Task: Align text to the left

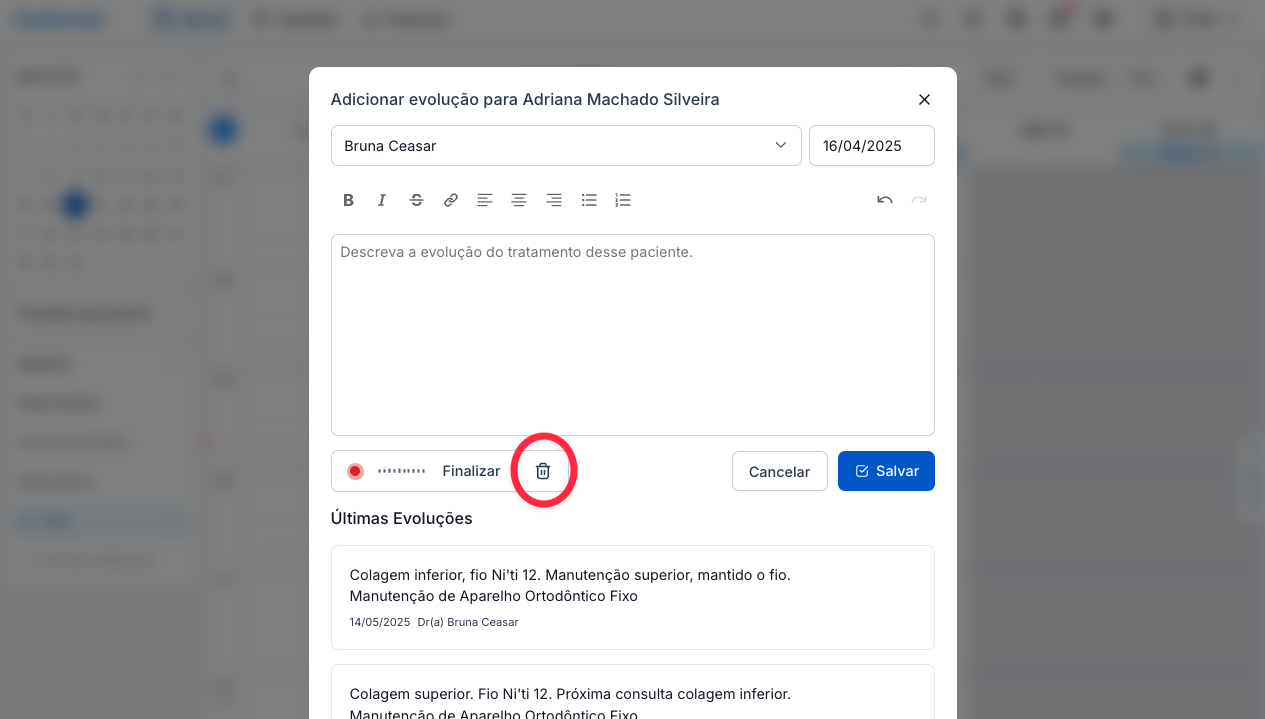Action: click(x=485, y=200)
